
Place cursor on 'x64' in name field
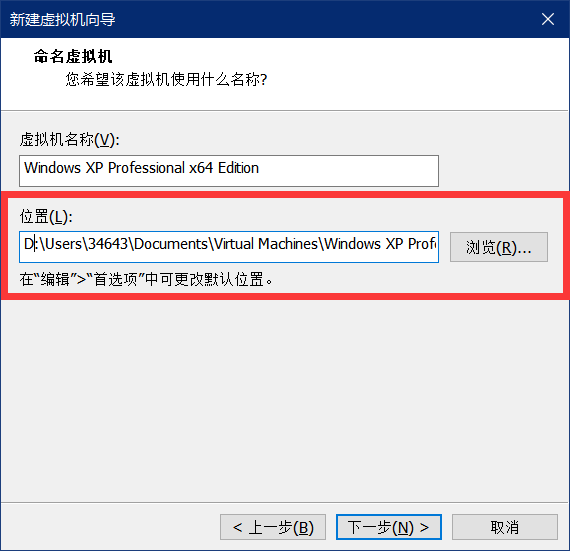(201, 168)
